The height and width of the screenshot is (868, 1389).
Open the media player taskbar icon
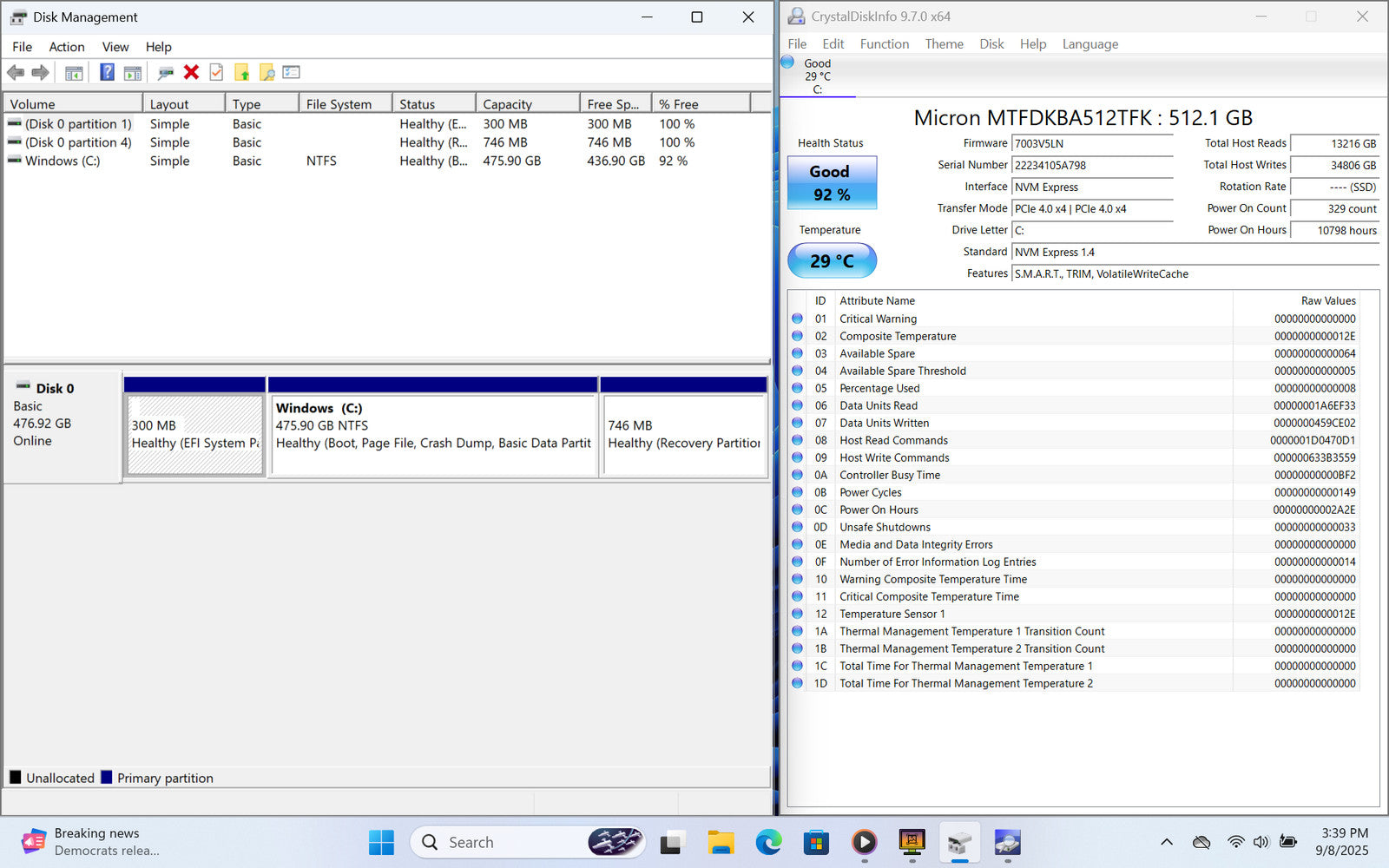864,842
